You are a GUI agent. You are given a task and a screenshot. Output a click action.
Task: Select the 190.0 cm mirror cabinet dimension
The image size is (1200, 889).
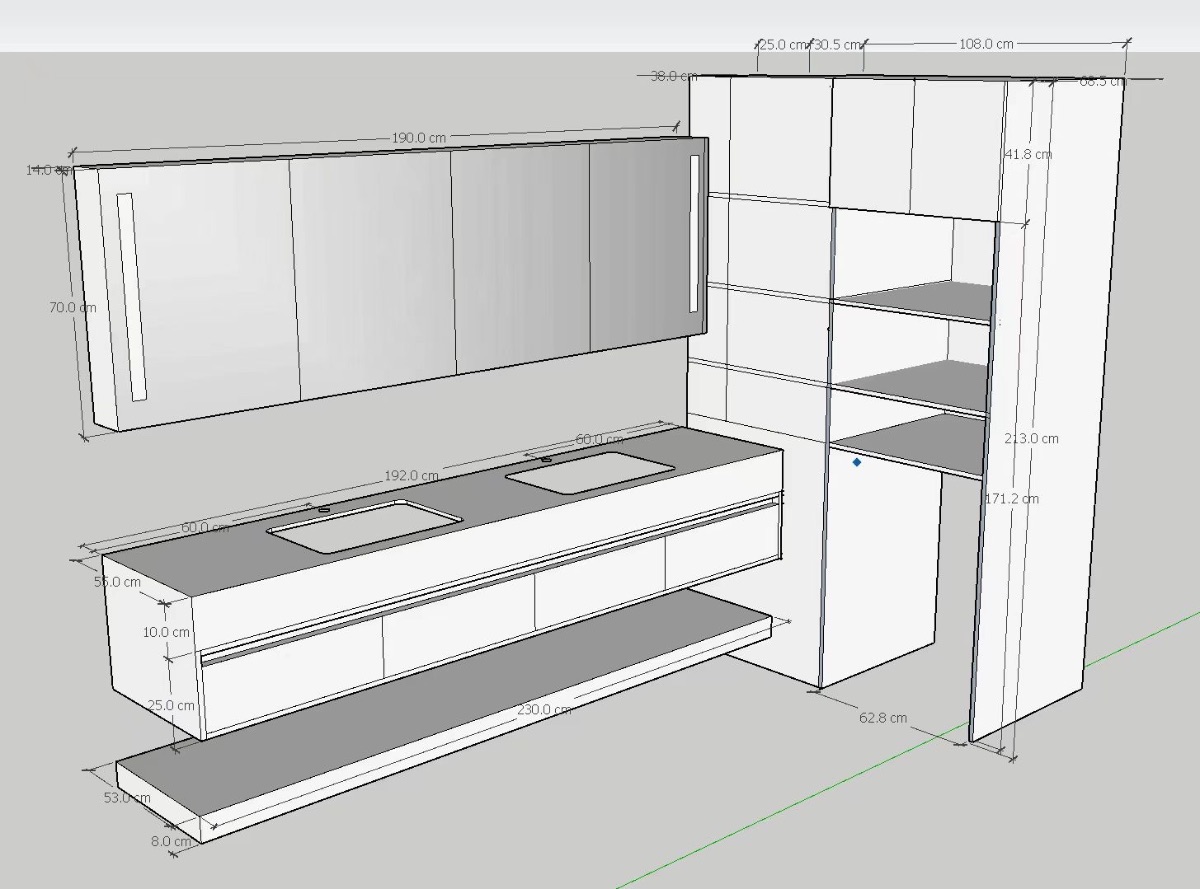(419, 138)
